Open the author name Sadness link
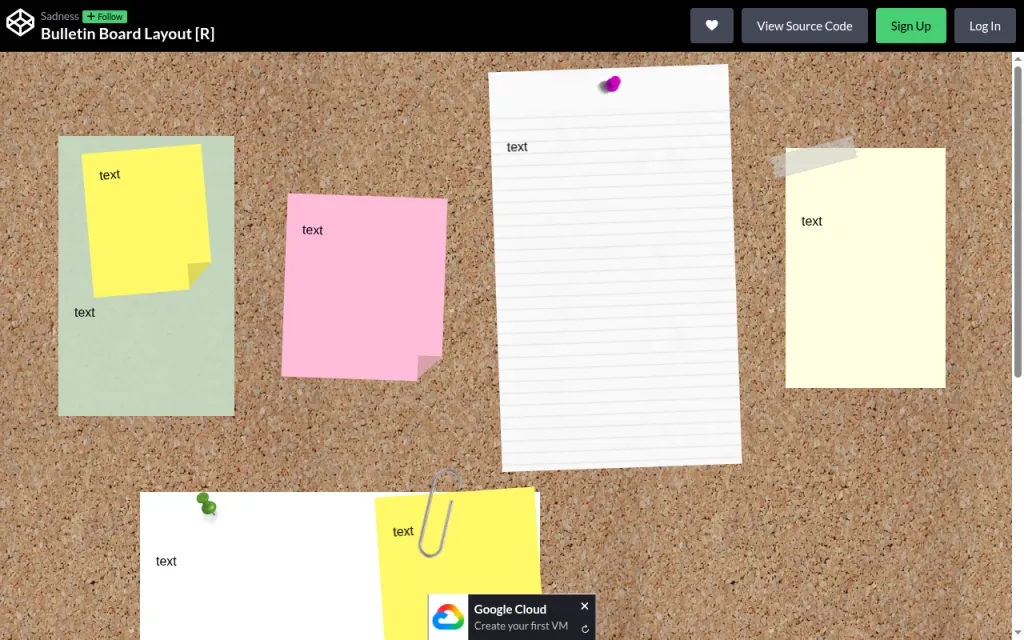The width and height of the screenshot is (1024, 640). pos(59,16)
